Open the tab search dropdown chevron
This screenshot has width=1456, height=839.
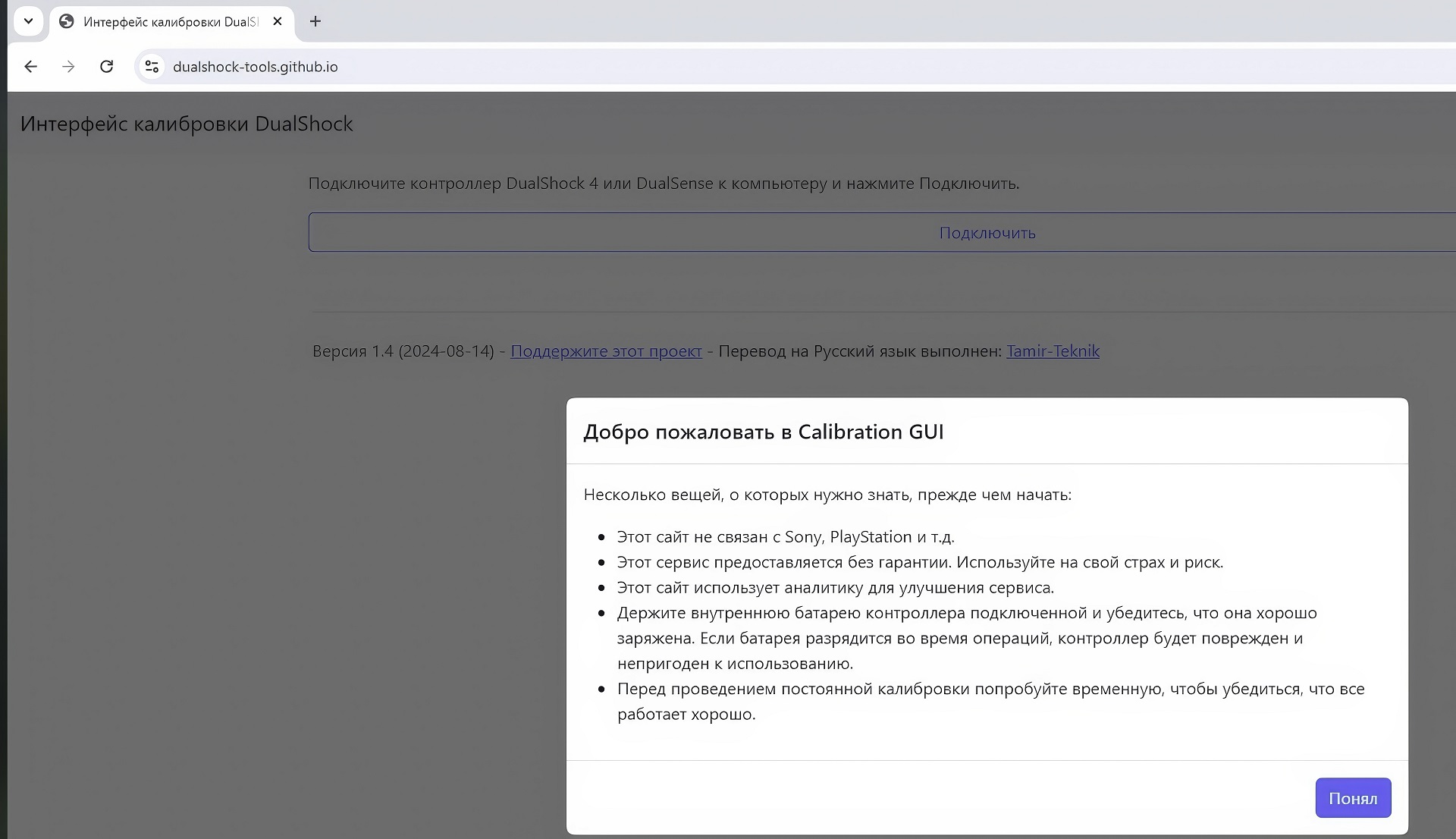pos(28,21)
